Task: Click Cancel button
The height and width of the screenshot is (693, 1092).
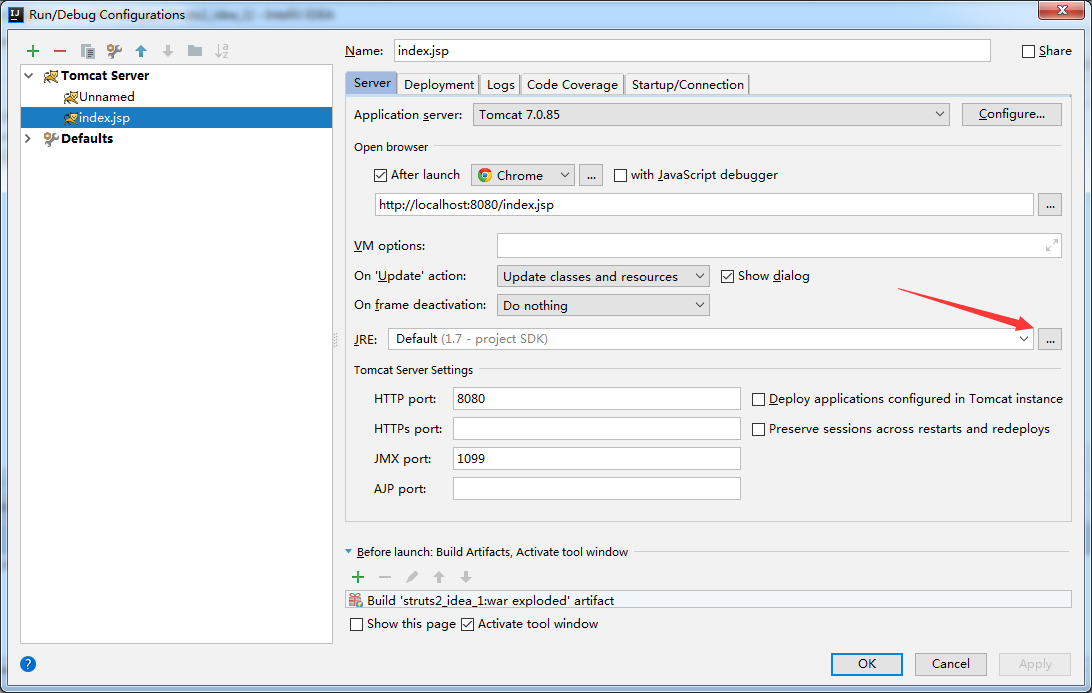Action: (951, 664)
